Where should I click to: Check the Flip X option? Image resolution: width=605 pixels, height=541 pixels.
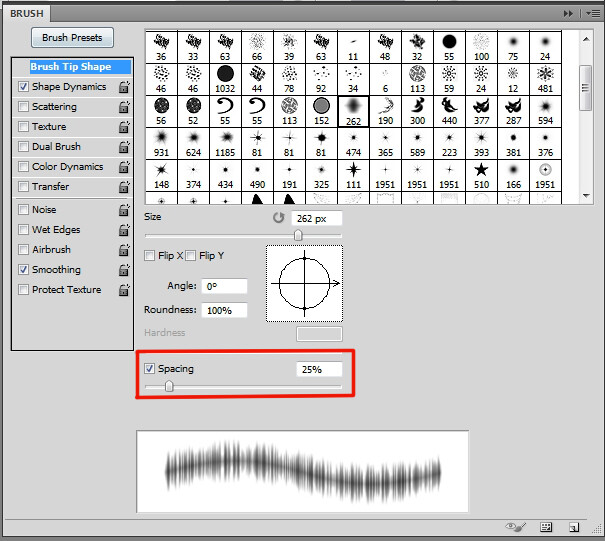149,256
